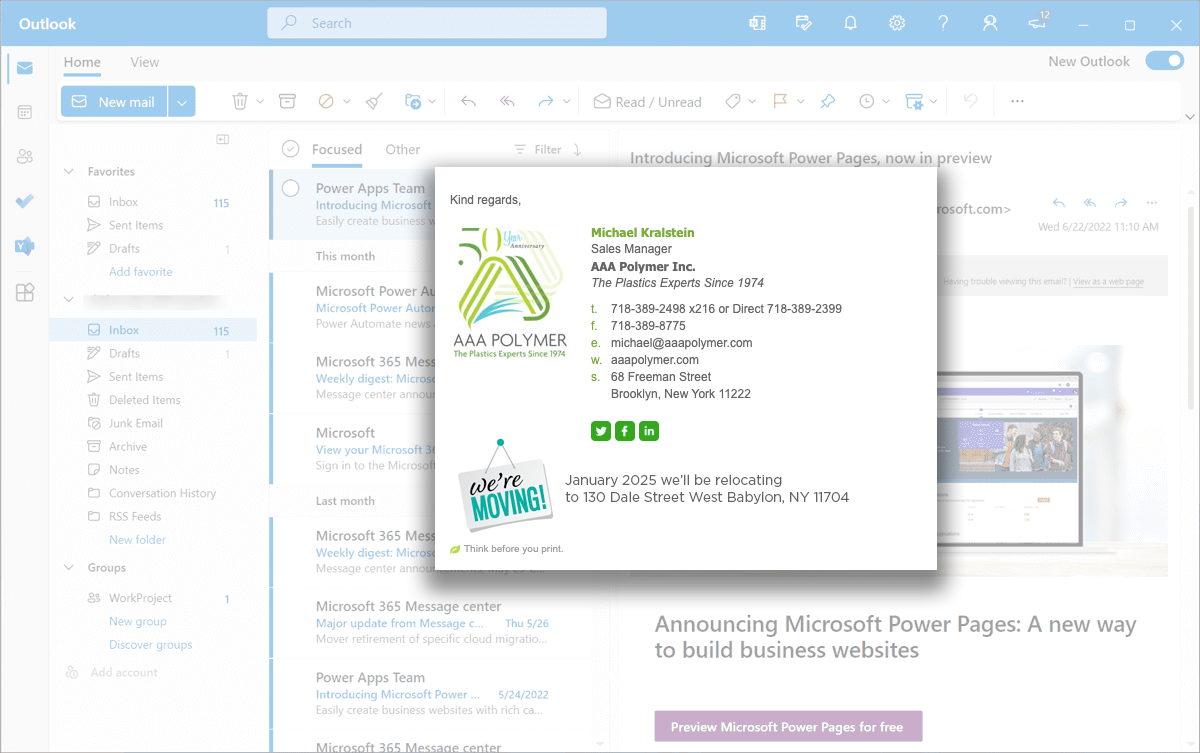This screenshot has width=1200, height=753.
Task: Pin the message with the Pin icon
Action: coord(827,101)
